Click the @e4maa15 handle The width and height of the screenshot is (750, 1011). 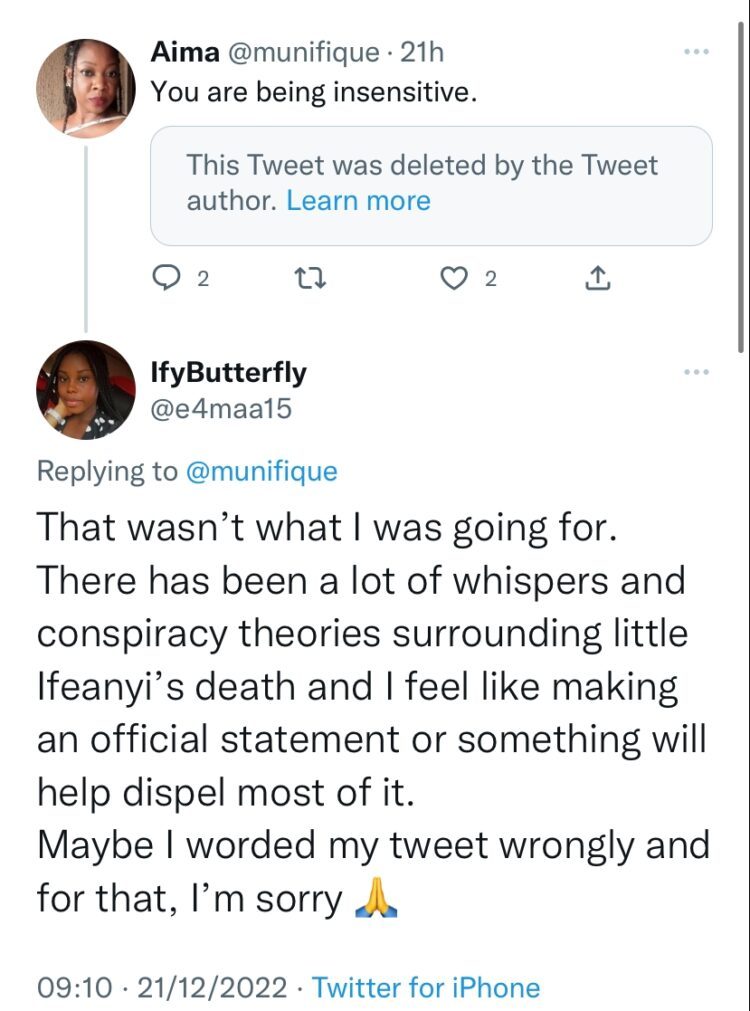pyautogui.click(x=221, y=407)
